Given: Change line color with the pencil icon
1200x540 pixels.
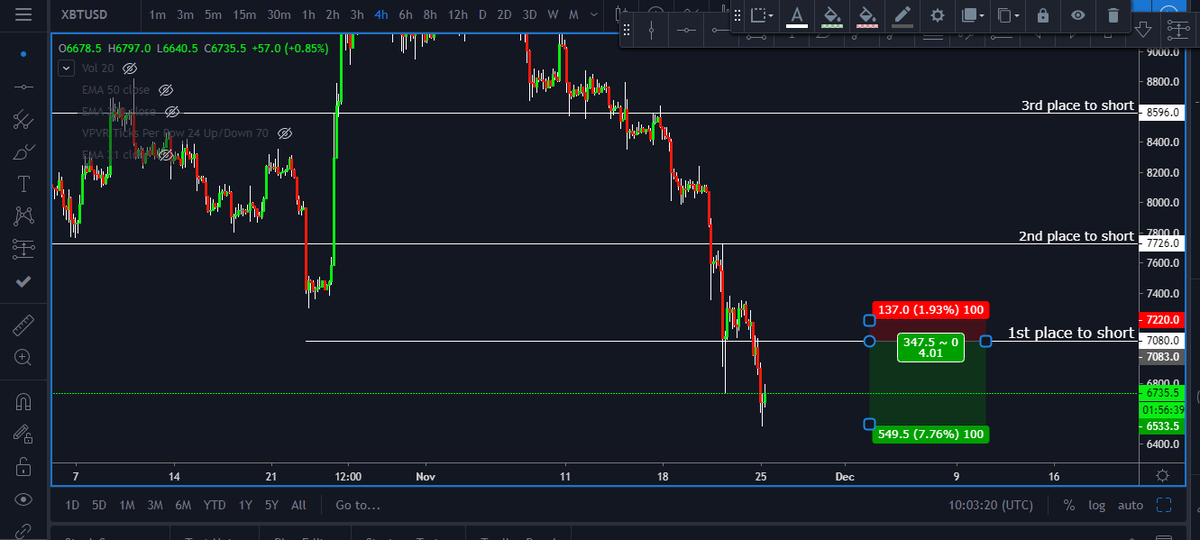Looking at the screenshot, I should (902, 15).
